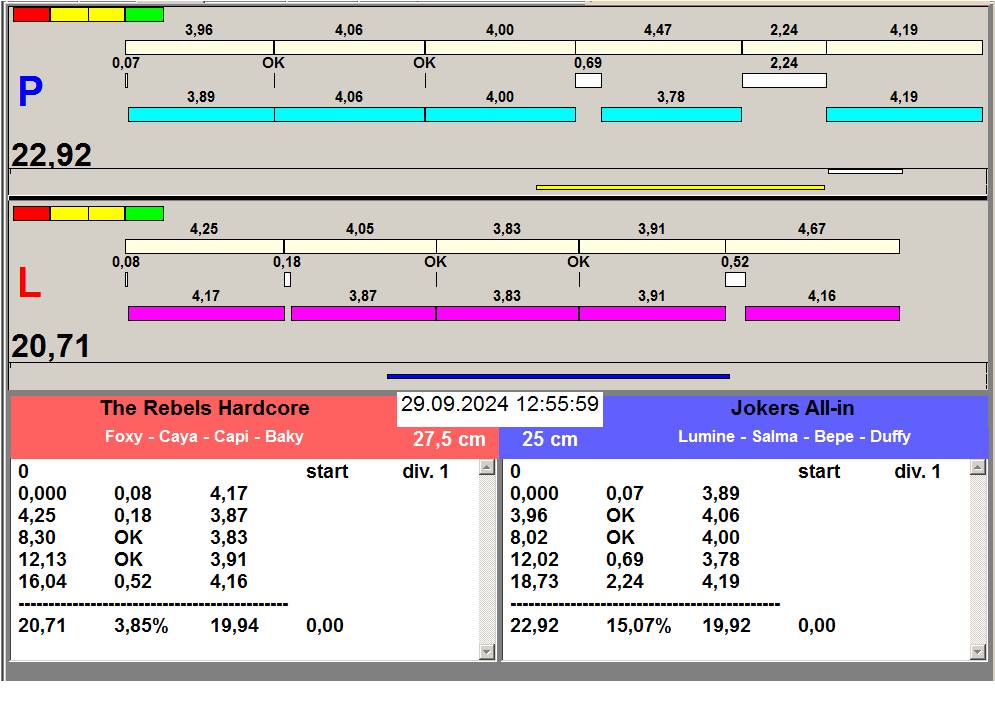Click the red light in lane P
995x716 pixels.
[x=31, y=15]
